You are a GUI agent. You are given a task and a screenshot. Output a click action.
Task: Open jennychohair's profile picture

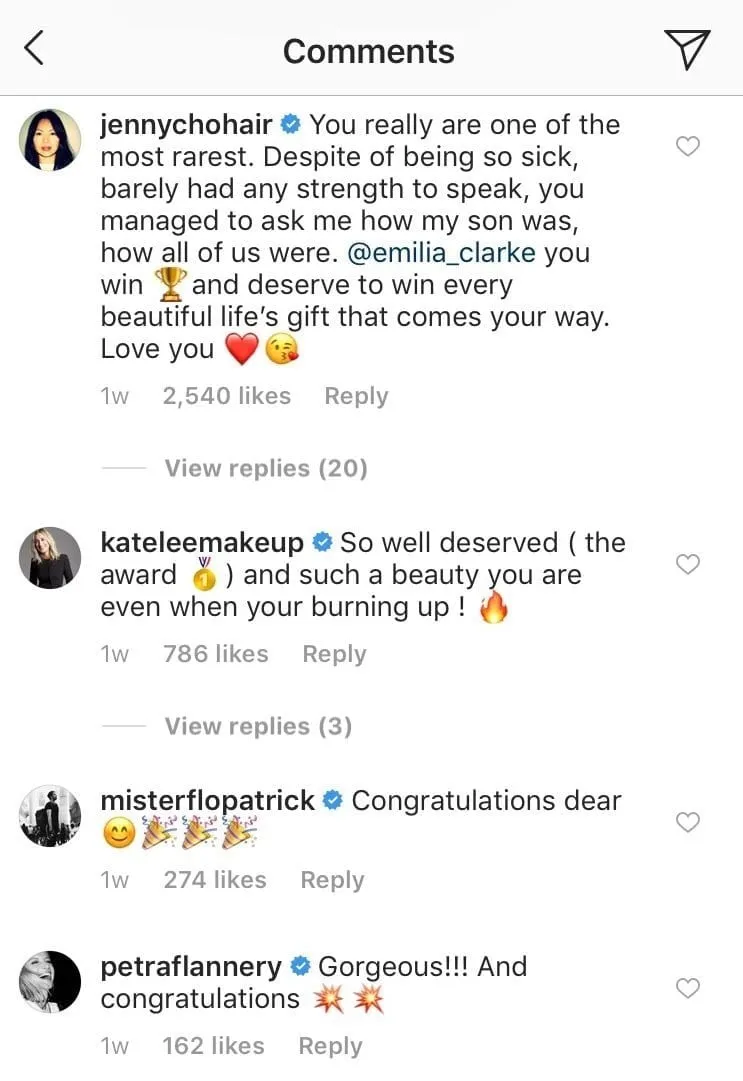coord(50,140)
